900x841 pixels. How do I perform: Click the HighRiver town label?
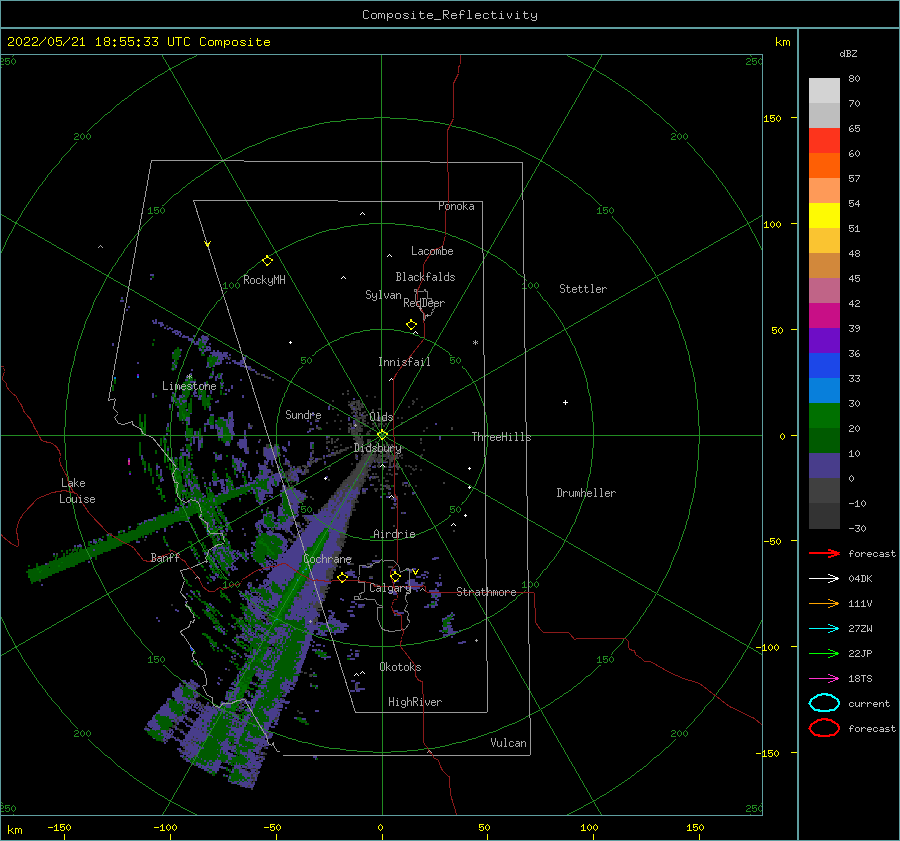point(415,702)
